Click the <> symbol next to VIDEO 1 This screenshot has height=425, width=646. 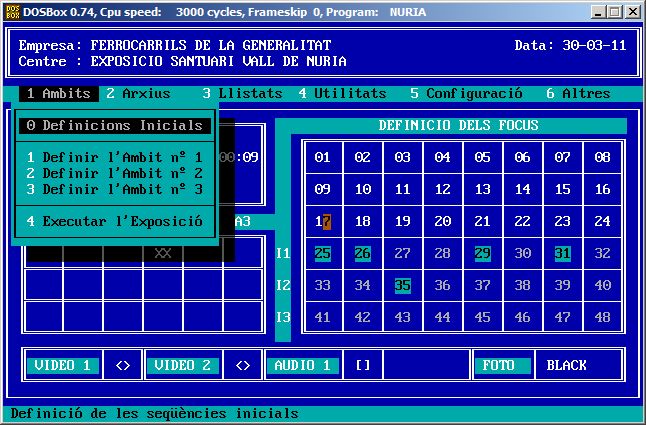[x=123, y=366]
